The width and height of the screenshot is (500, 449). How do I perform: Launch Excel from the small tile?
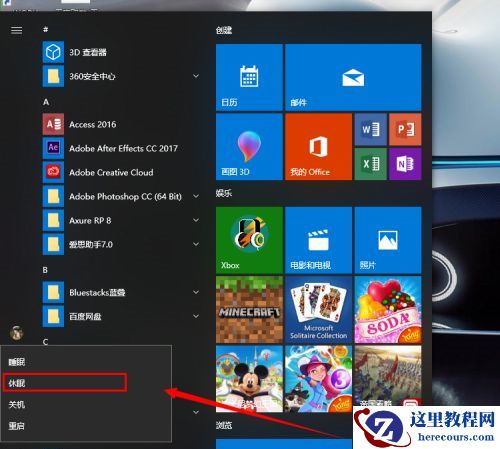[x=370, y=164]
